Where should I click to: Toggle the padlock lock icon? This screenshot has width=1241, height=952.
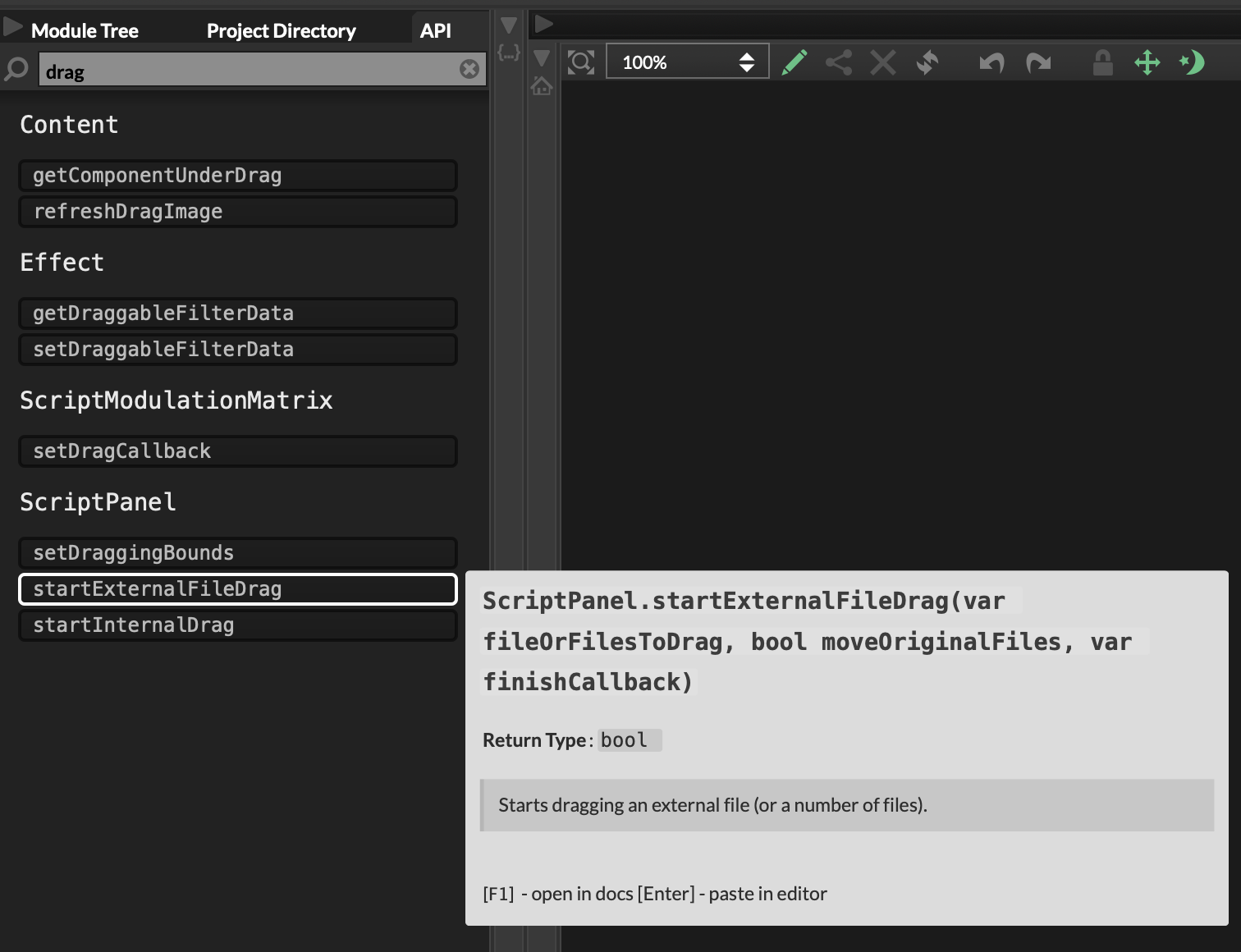(1103, 62)
